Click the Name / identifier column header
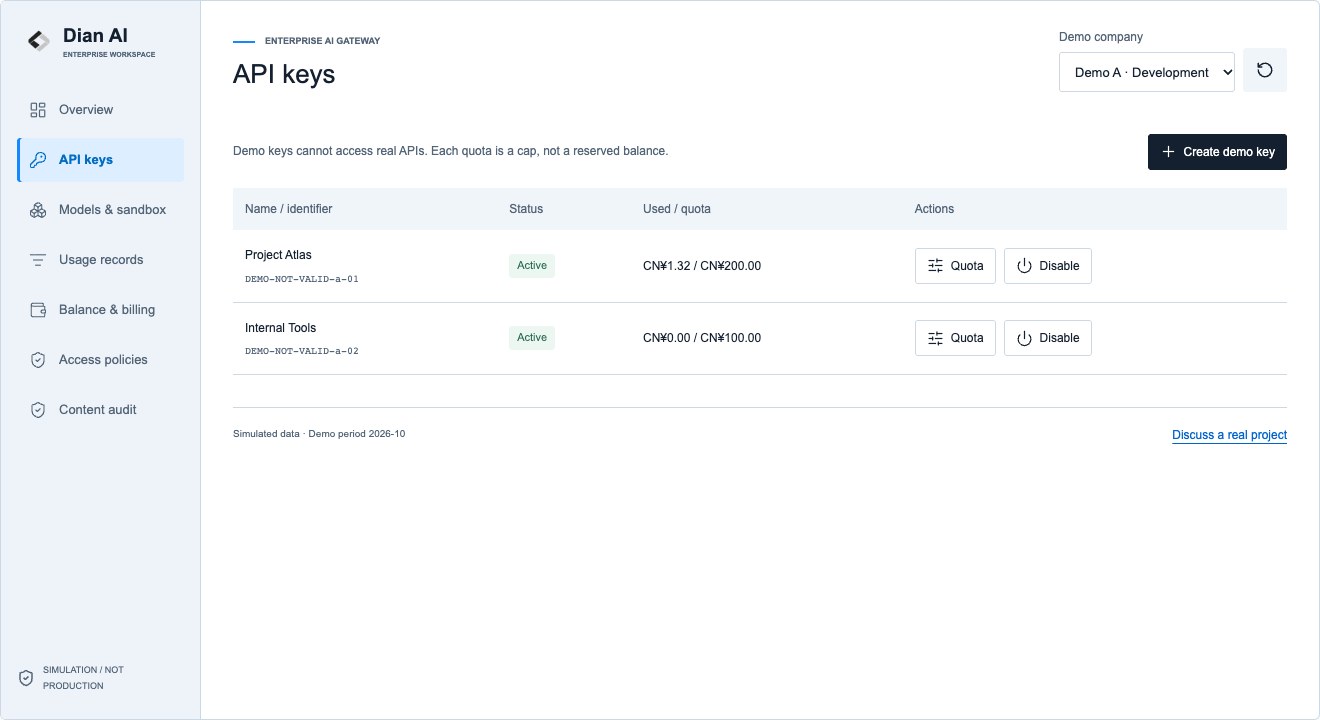Screen dimensions: 1320x720 click(x=289, y=209)
